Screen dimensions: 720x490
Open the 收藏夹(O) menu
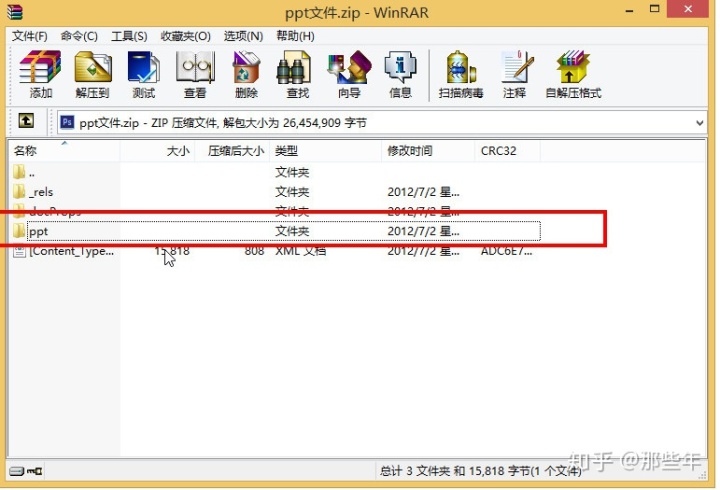tap(186, 36)
